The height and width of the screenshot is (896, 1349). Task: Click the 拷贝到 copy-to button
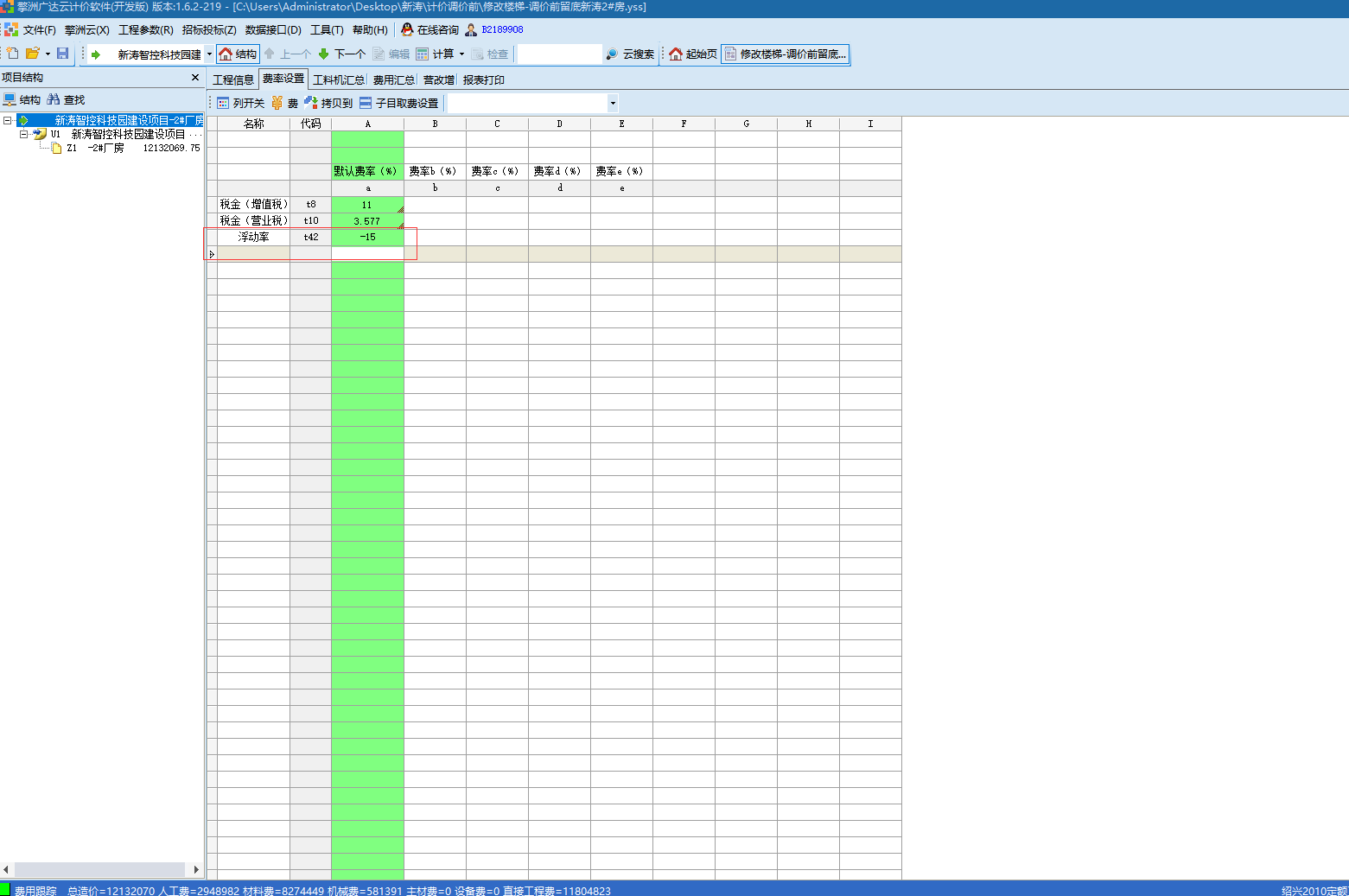328,103
